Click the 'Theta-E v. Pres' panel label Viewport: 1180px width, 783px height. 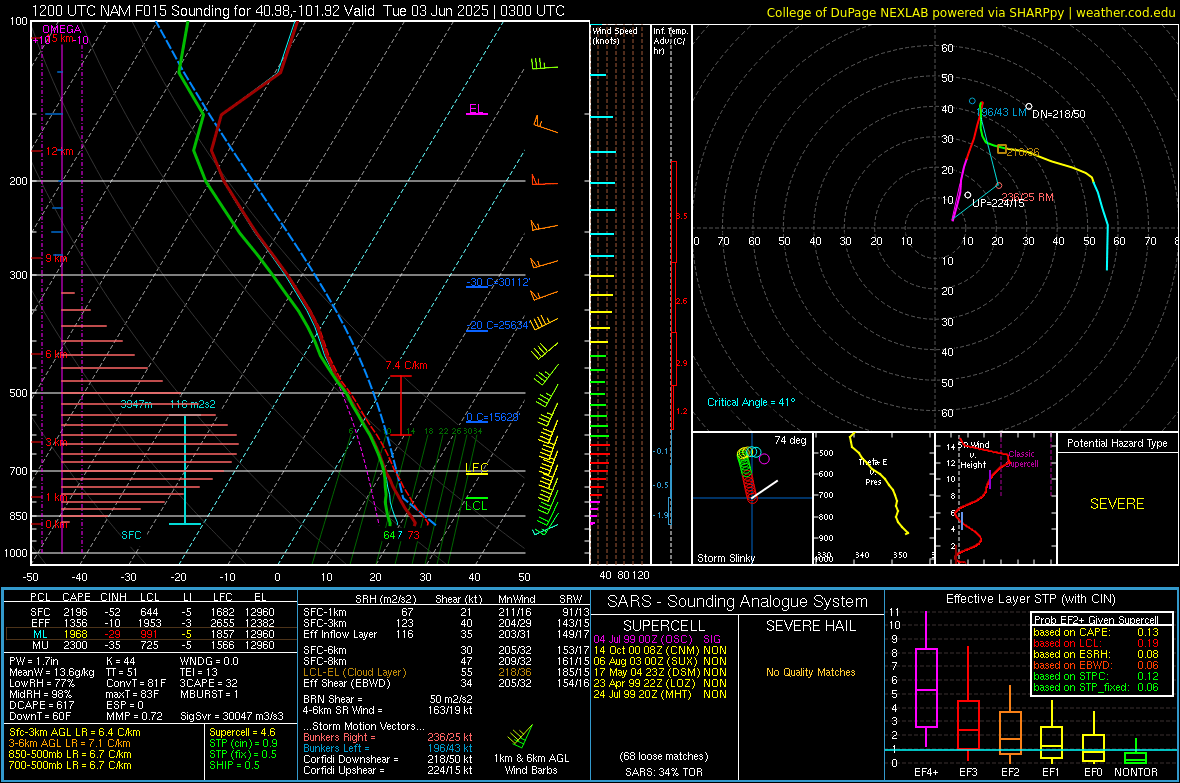pos(873,471)
